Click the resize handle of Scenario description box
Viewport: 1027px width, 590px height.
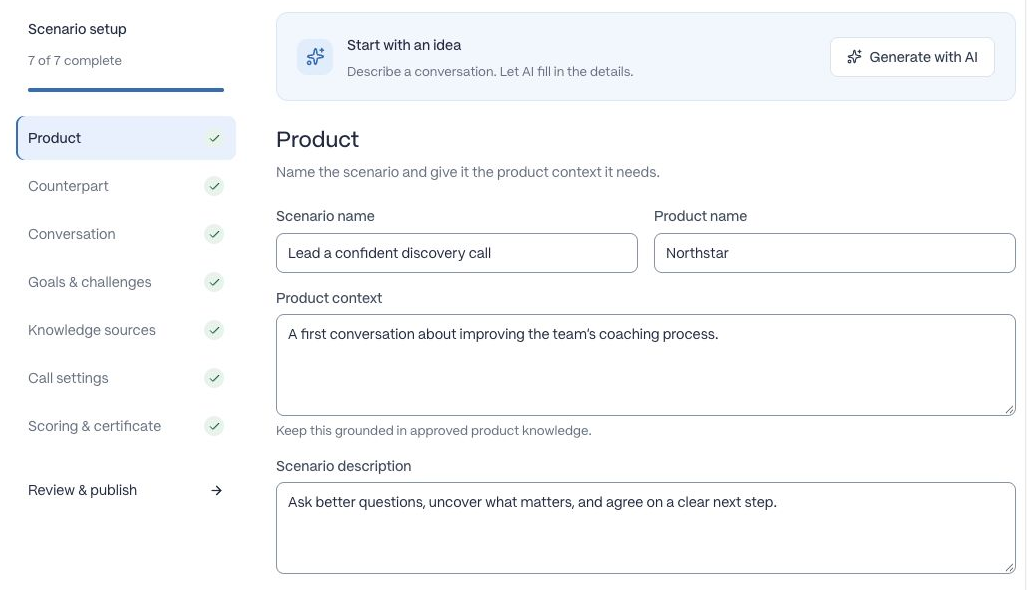(1009, 568)
